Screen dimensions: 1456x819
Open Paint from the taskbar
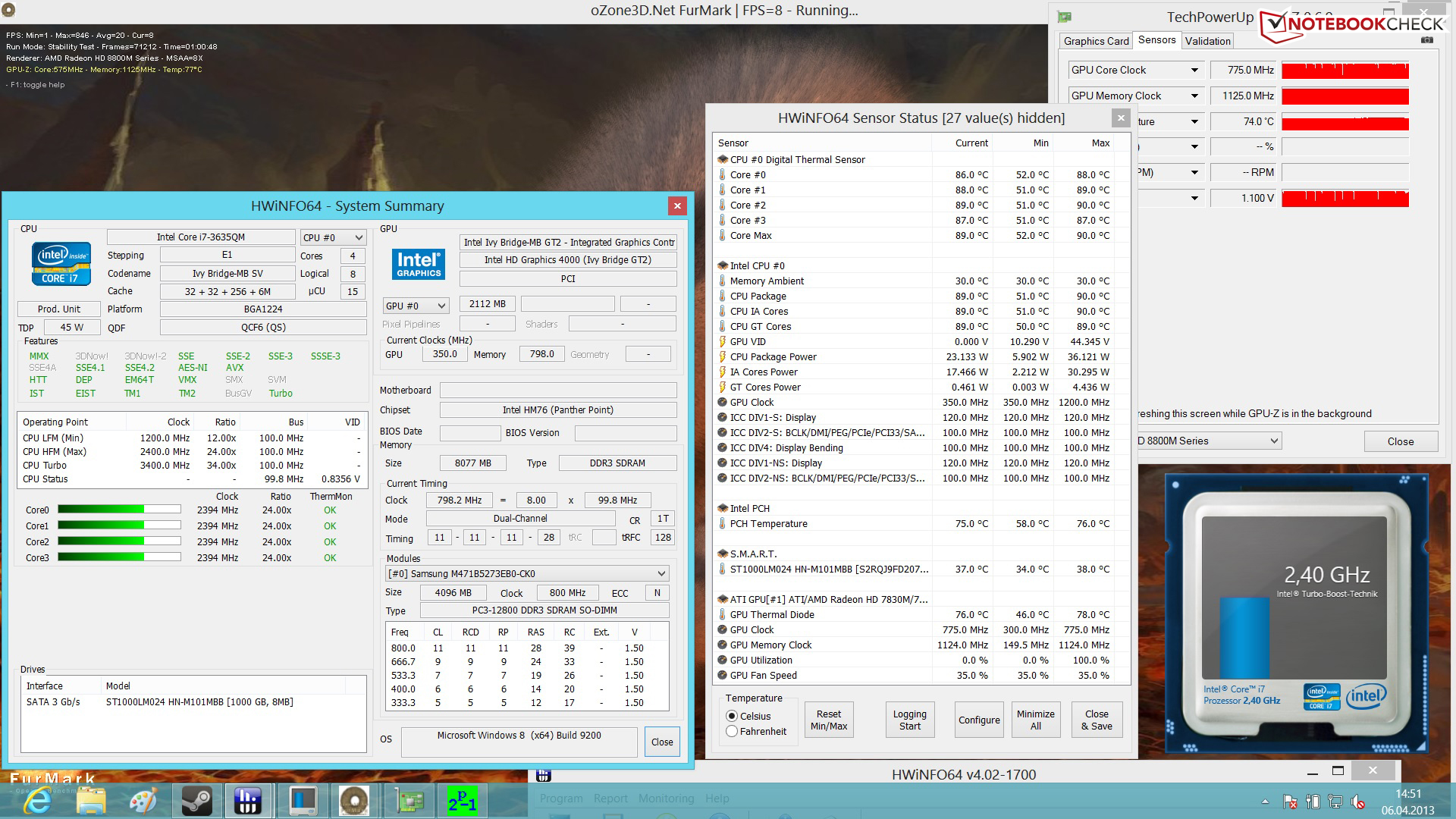click(143, 801)
